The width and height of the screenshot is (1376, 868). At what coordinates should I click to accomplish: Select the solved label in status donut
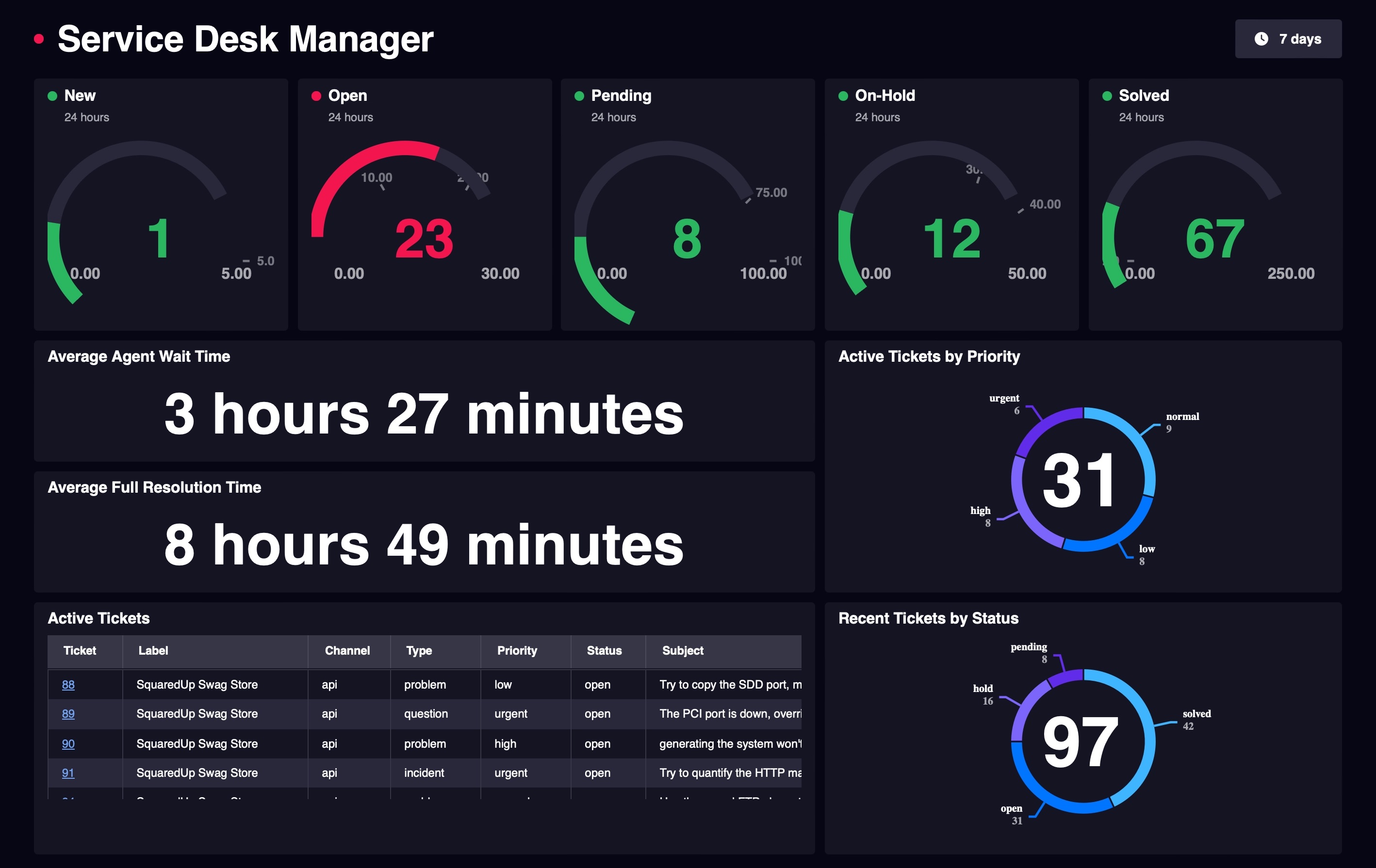pyautogui.click(x=1196, y=714)
